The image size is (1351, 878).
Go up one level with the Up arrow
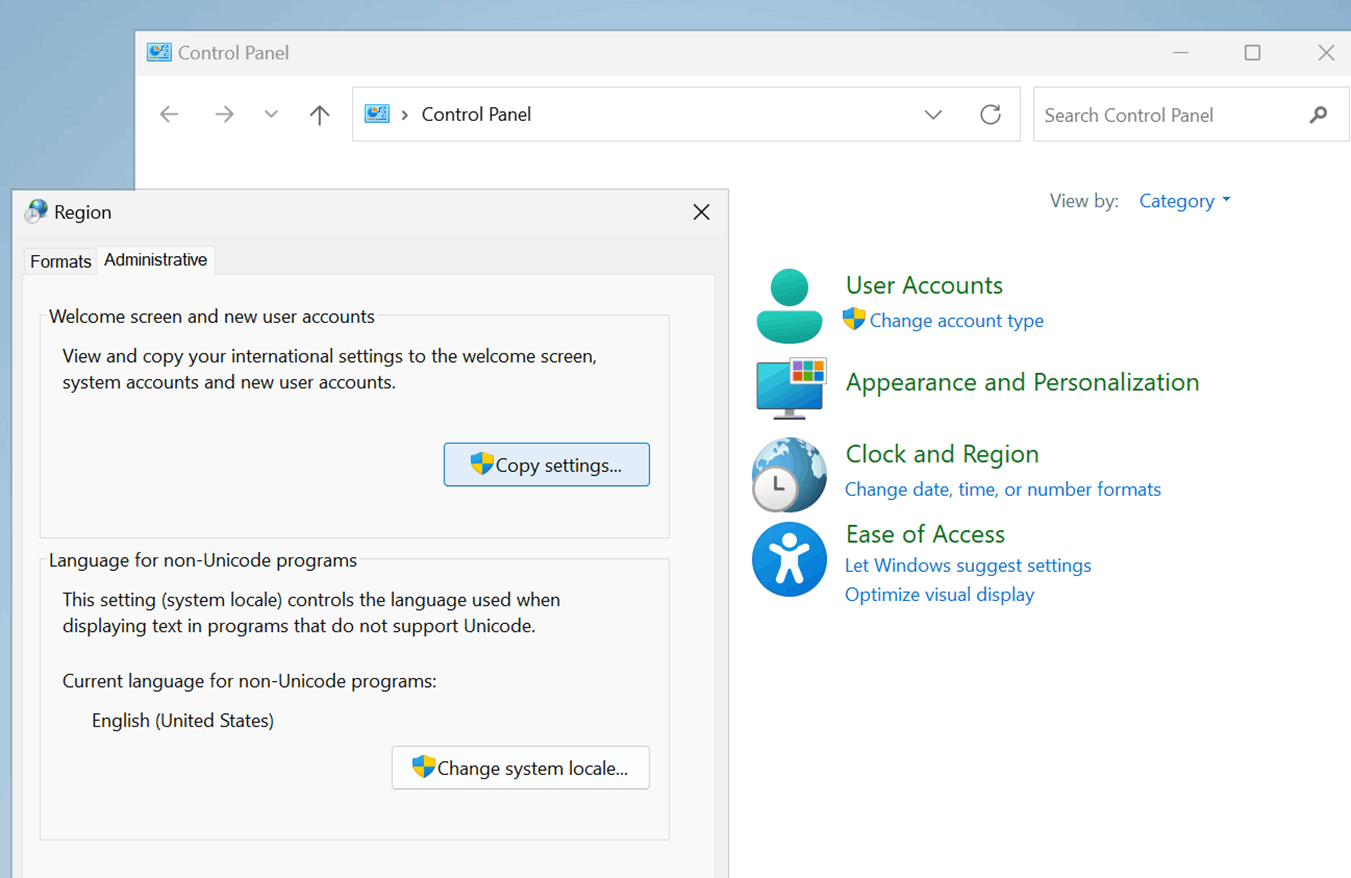(x=319, y=114)
